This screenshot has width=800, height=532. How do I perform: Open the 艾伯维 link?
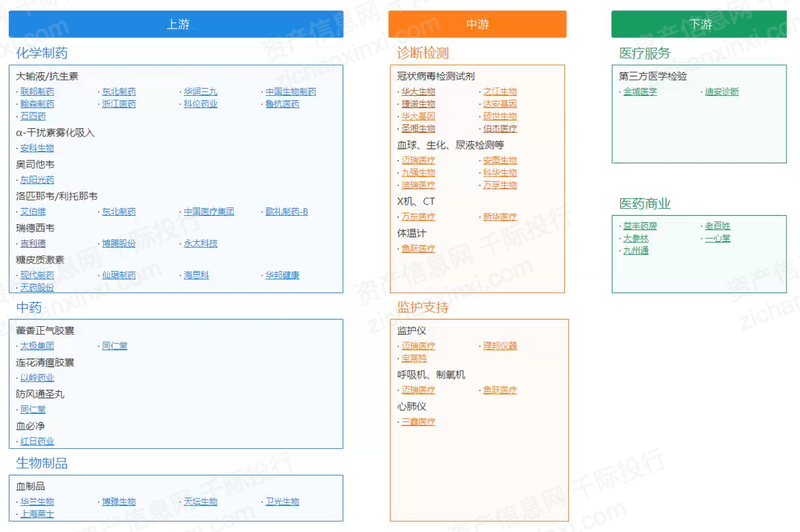tap(33, 211)
